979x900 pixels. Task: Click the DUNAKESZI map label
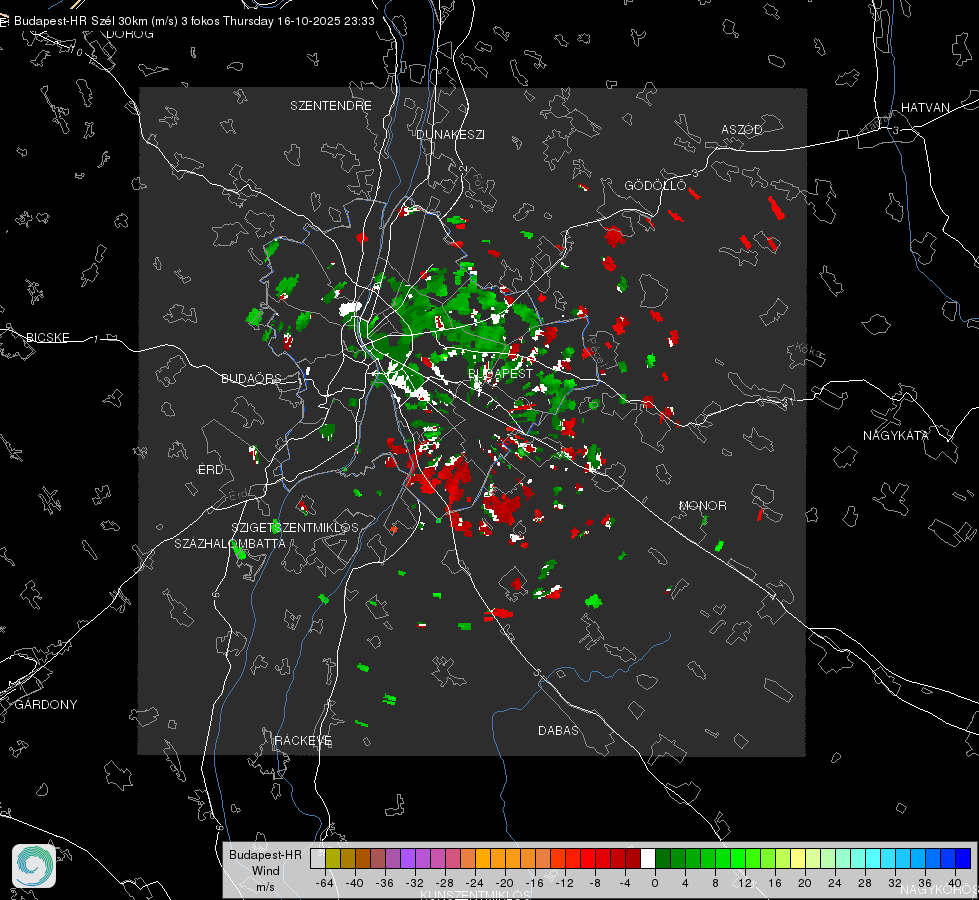(450, 134)
